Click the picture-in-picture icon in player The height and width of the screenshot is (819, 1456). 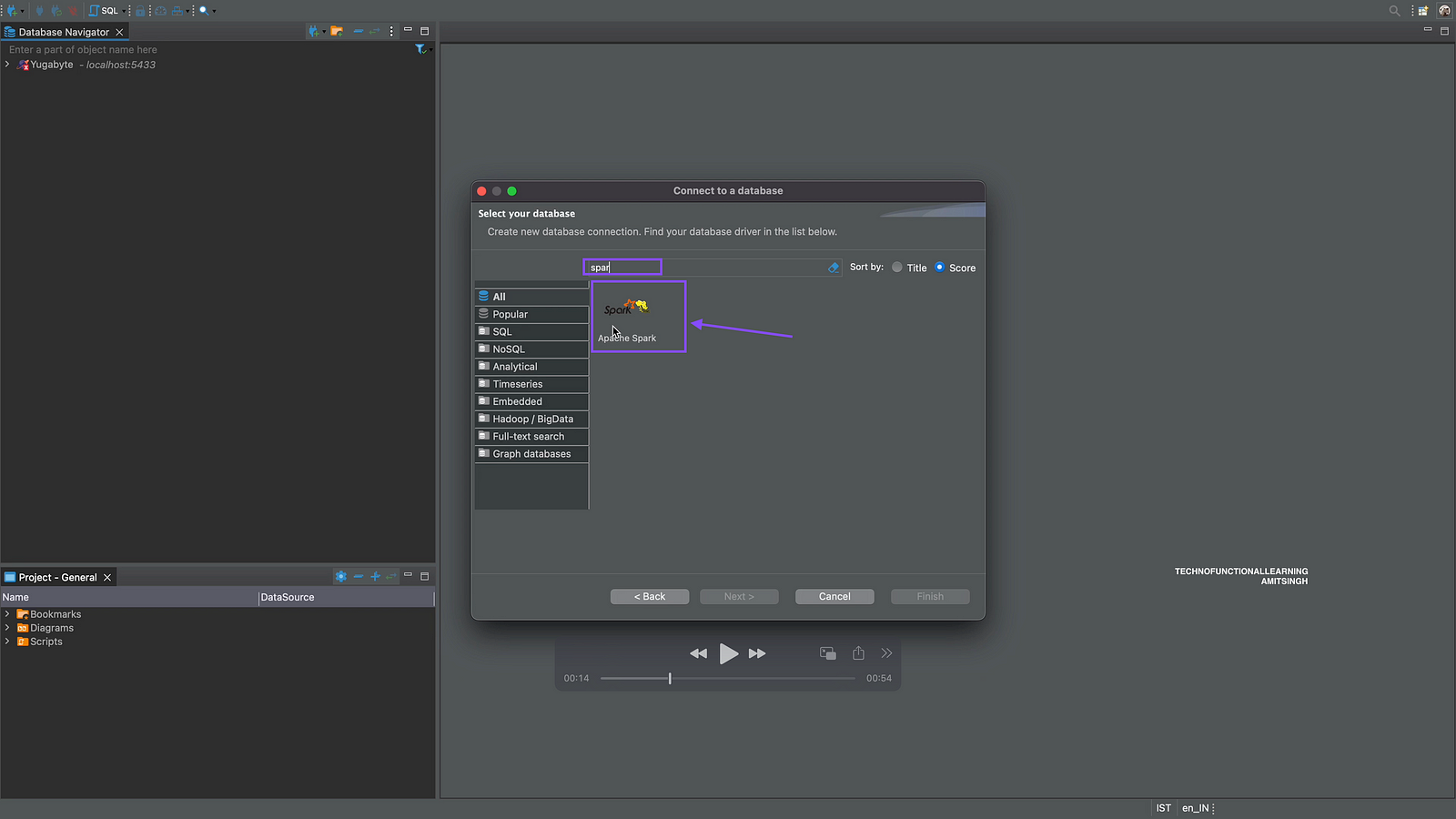pyautogui.click(x=827, y=653)
